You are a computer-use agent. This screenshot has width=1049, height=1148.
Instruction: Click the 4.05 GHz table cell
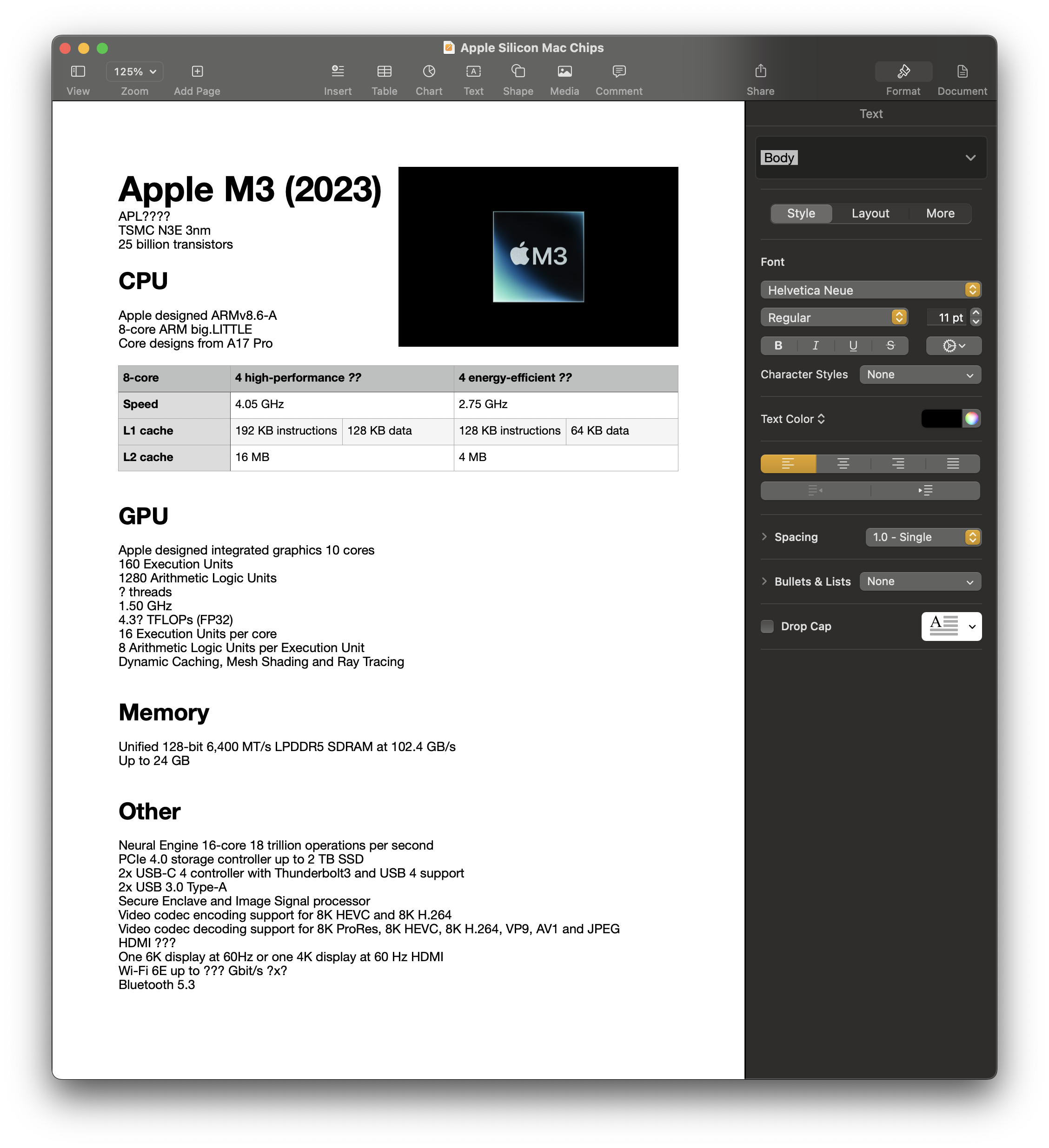(342, 405)
